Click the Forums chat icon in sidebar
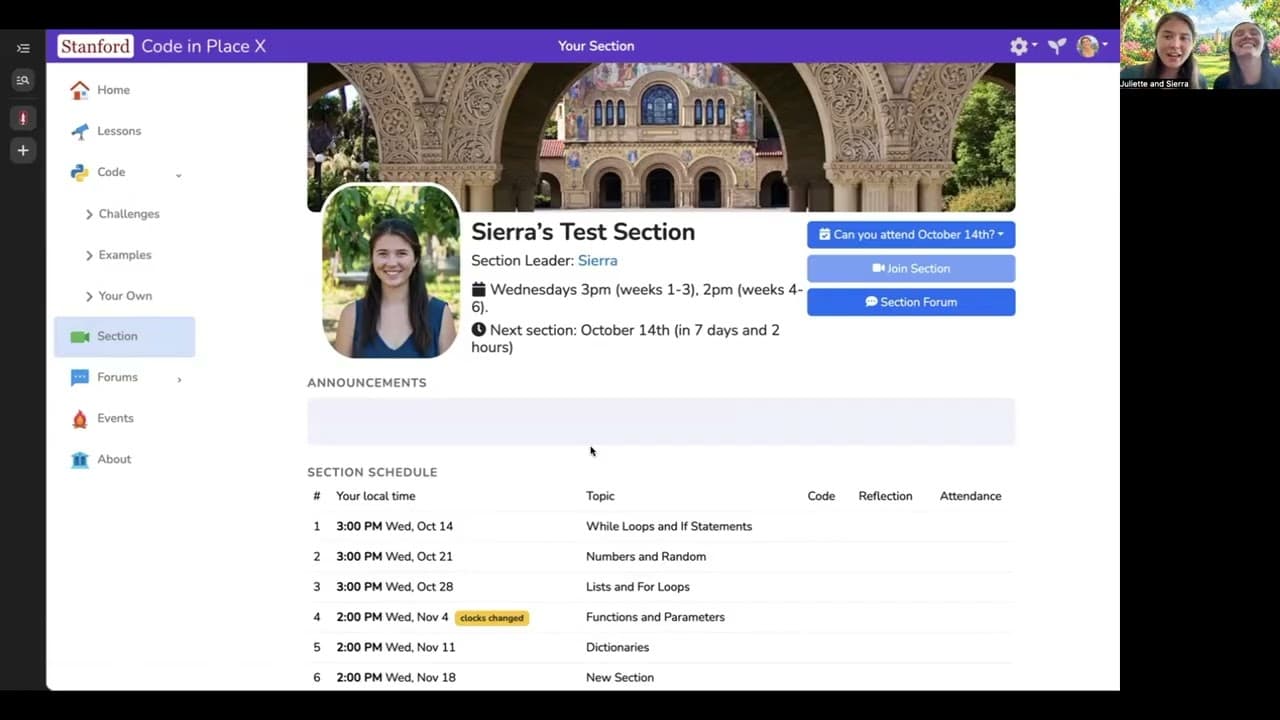The height and width of the screenshot is (720, 1280). [x=80, y=378]
